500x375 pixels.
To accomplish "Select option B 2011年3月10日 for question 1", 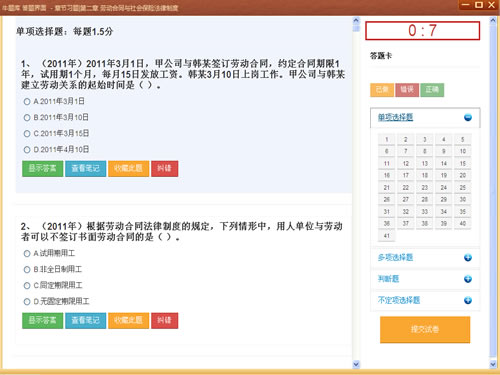I will click(x=27, y=118).
